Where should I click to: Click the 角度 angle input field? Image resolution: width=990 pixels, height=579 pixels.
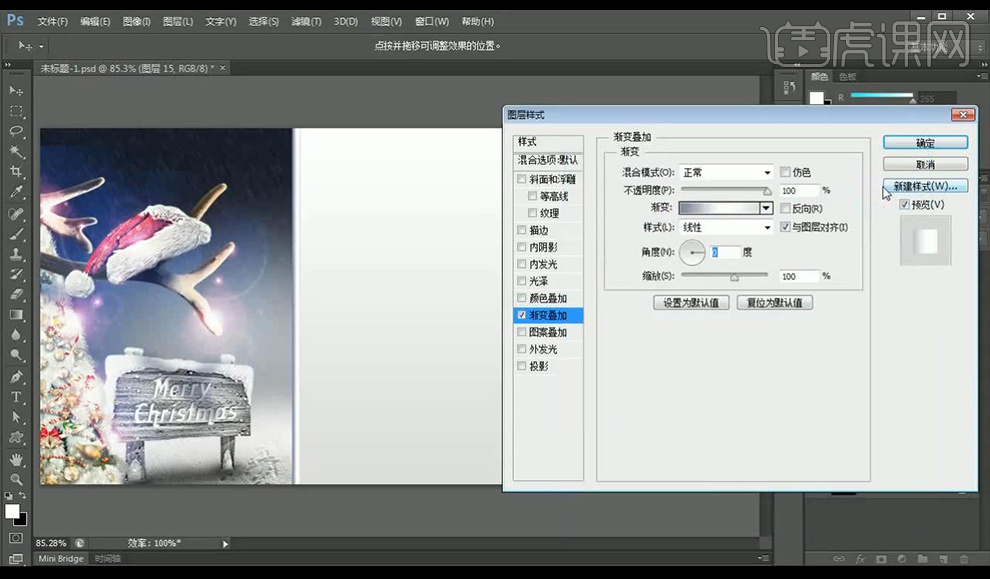[725, 252]
